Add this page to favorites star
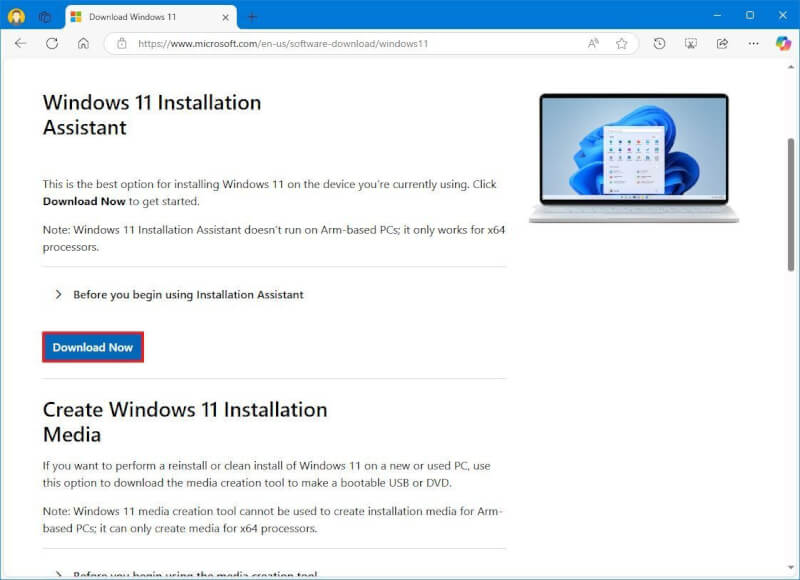This screenshot has height=580, width=800. pos(621,43)
